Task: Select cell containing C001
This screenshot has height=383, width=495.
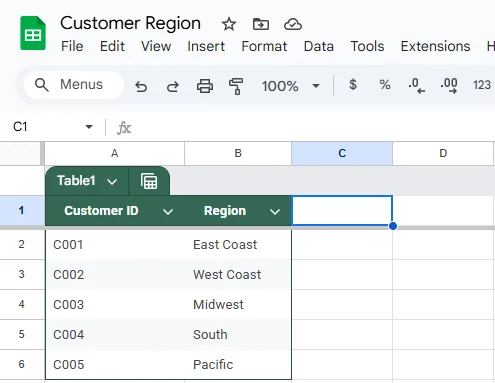Action: click(115, 245)
